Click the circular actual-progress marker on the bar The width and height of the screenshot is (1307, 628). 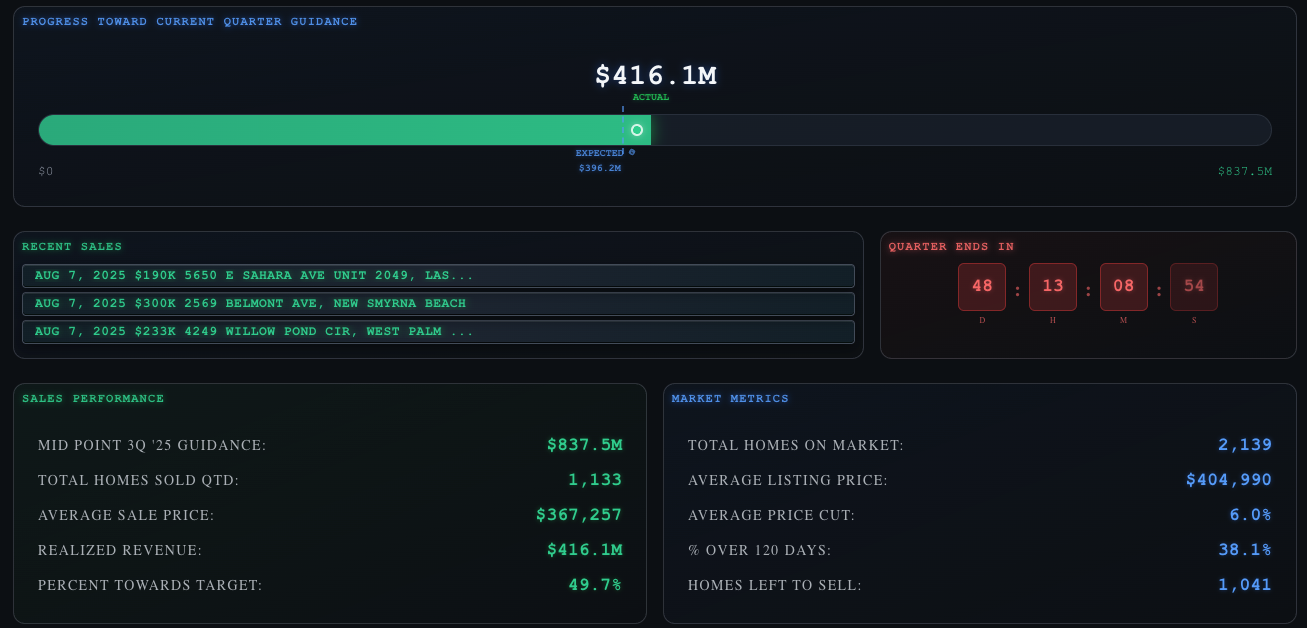click(637, 130)
